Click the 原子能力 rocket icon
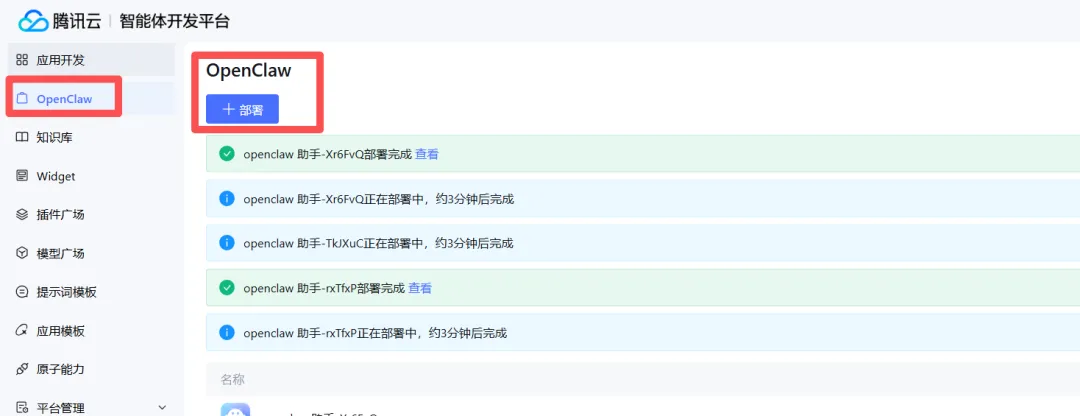 click(x=22, y=370)
